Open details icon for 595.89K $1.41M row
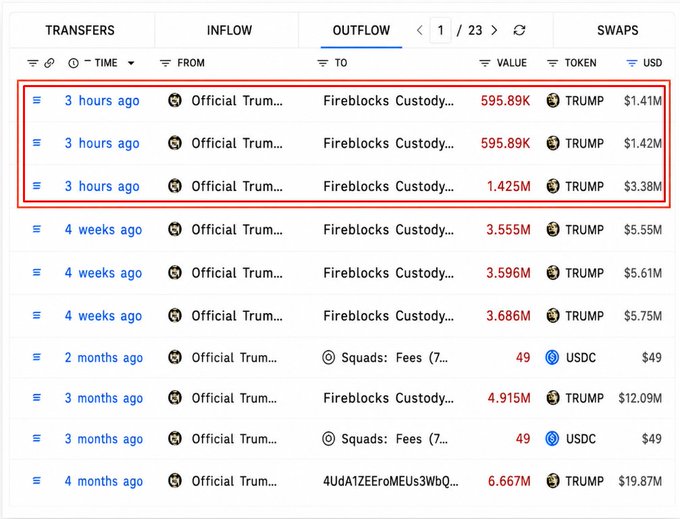Screen dimensions: 680x519 pyautogui.click(x=37, y=100)
